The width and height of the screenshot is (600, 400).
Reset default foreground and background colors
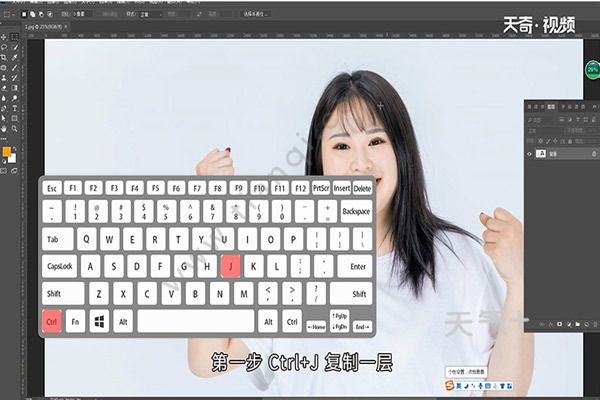click(5, 162)
